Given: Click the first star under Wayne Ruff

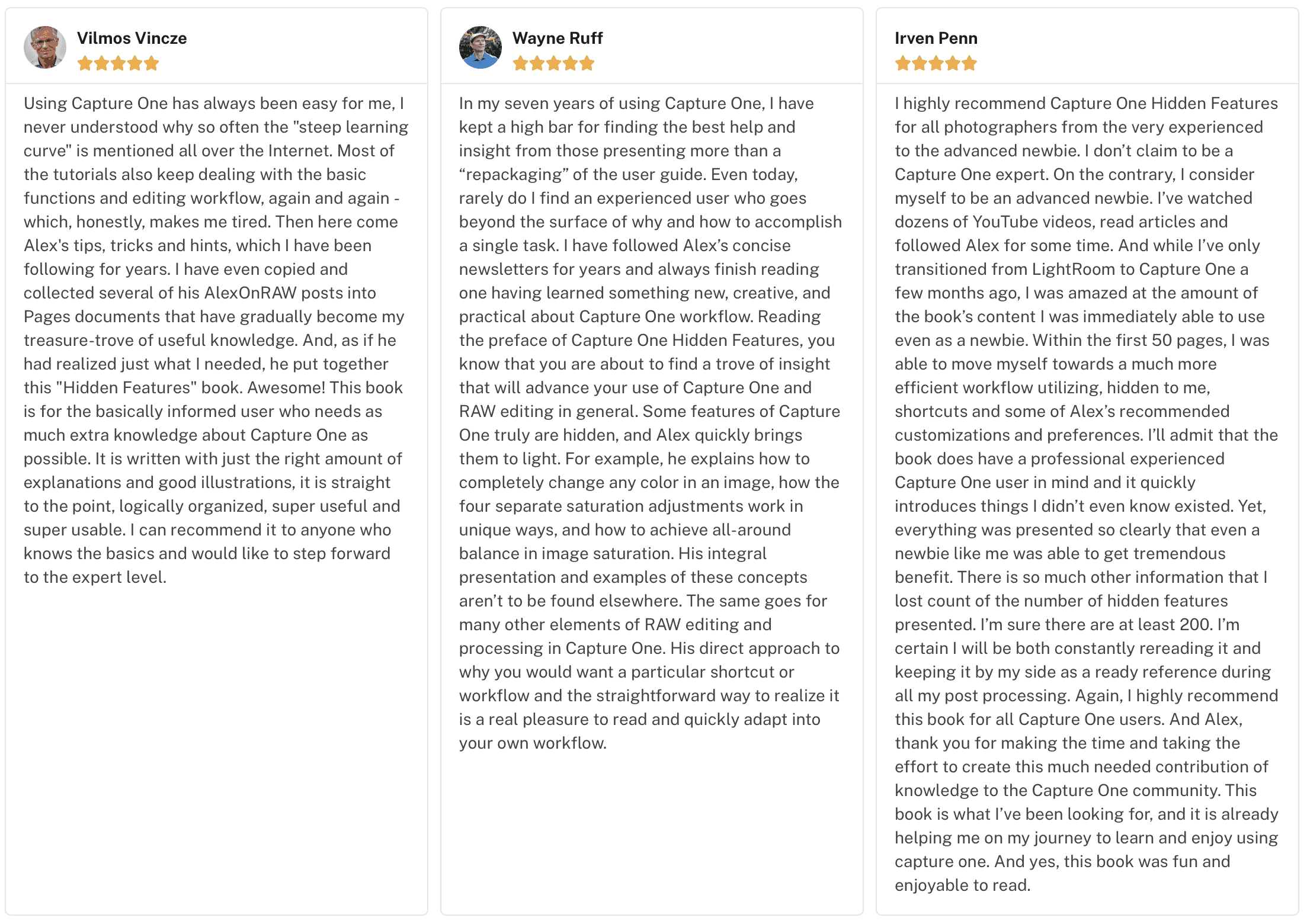Looking at the screenshot, I should click(521, 63).
